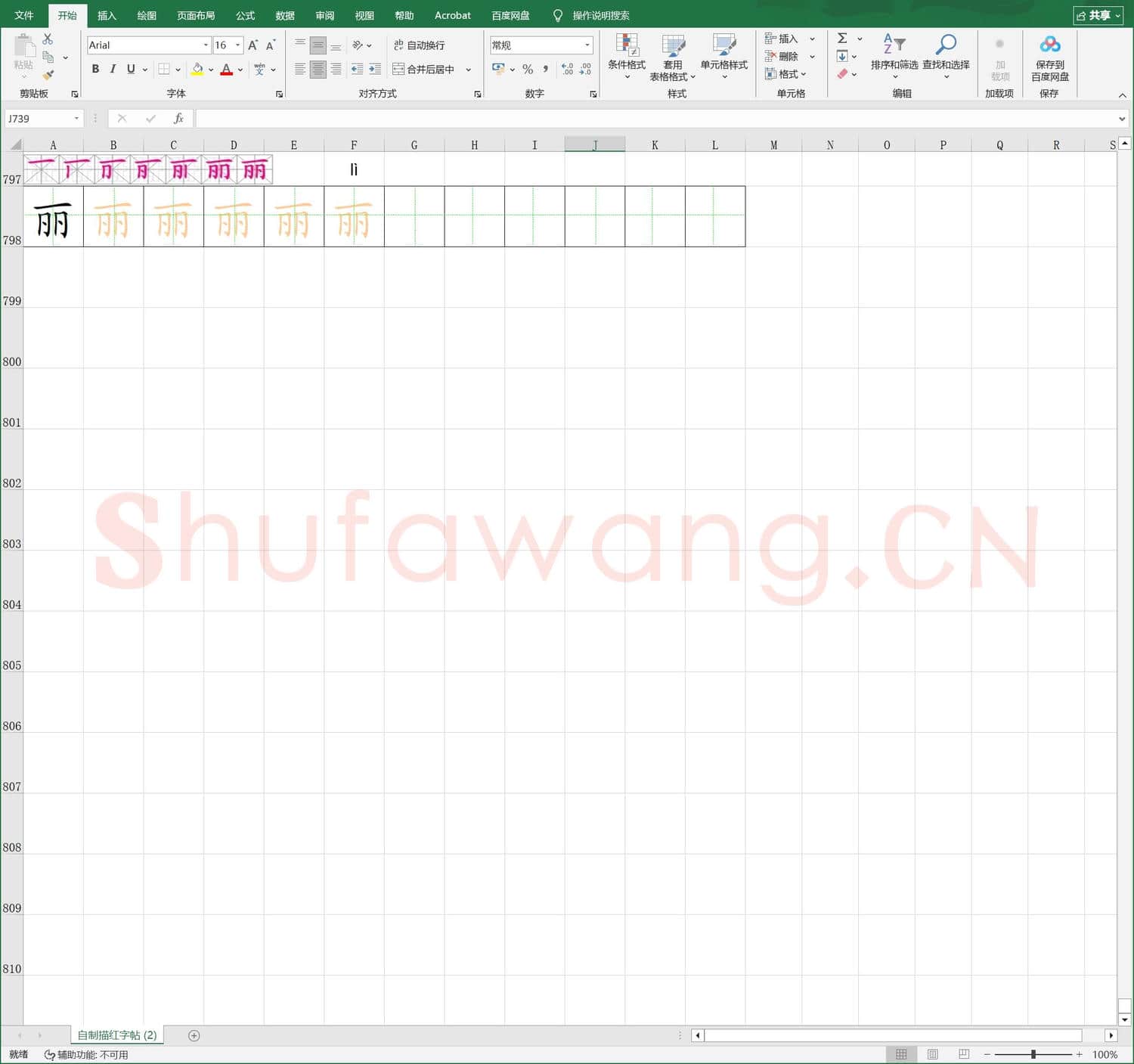Open 套用表格格式 table format
The image size is (1134, 1064).
point(672,57)
